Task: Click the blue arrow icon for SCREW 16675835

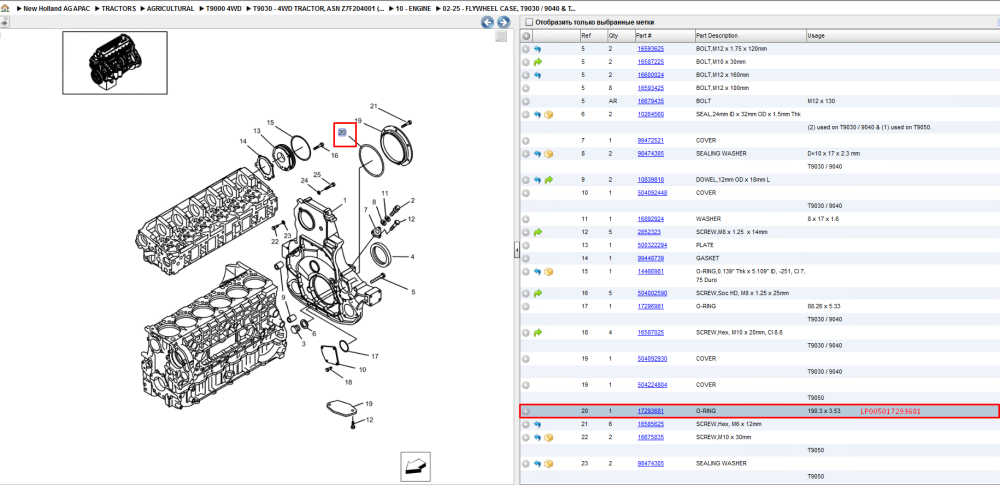Action: tap(537, 437)
